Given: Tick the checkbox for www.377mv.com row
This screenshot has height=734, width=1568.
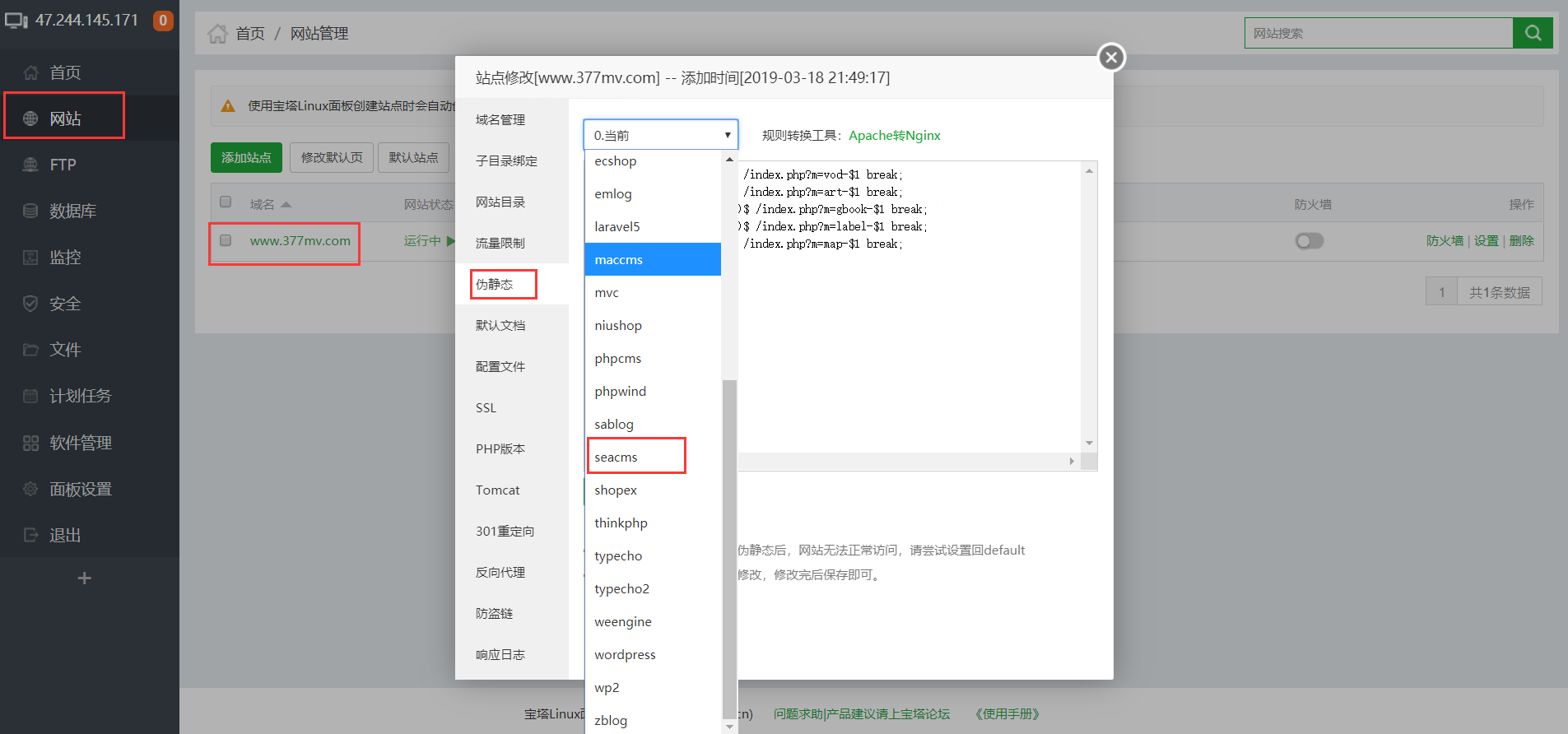Looking at the screenshot, I should [x=226, y=240].
